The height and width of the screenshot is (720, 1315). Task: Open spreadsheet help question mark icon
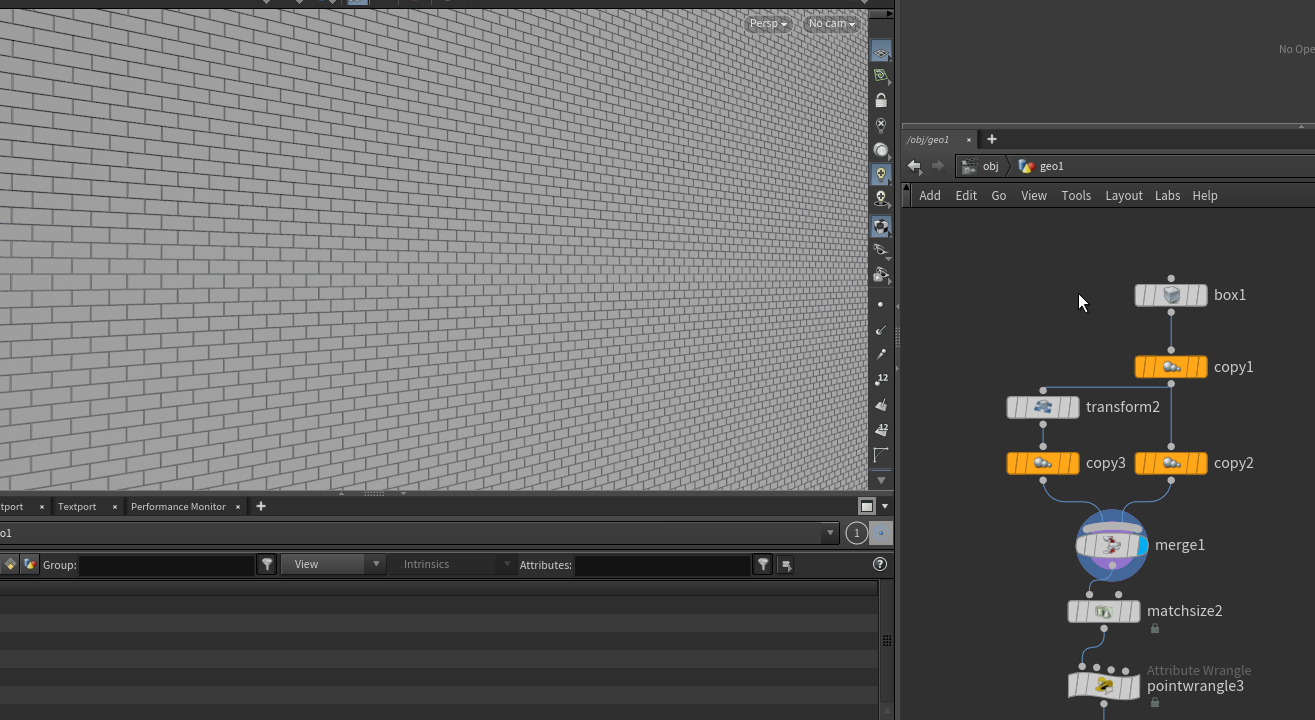click(880, 565)
